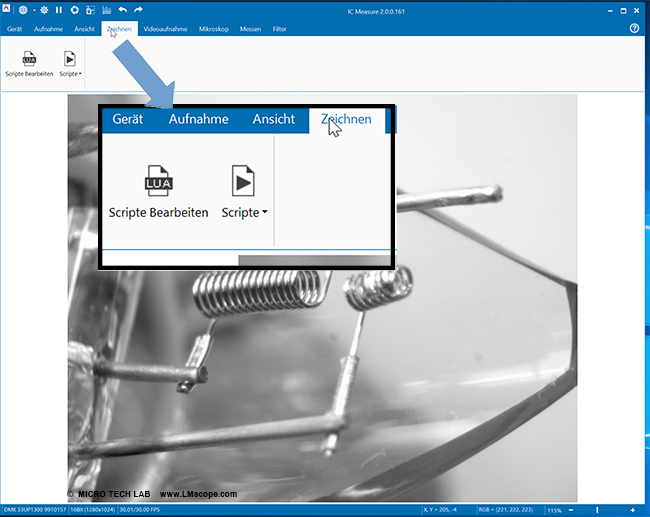This screenshot has width=650, height=517.
Task: Redo the last action
Action: point(138,10)
